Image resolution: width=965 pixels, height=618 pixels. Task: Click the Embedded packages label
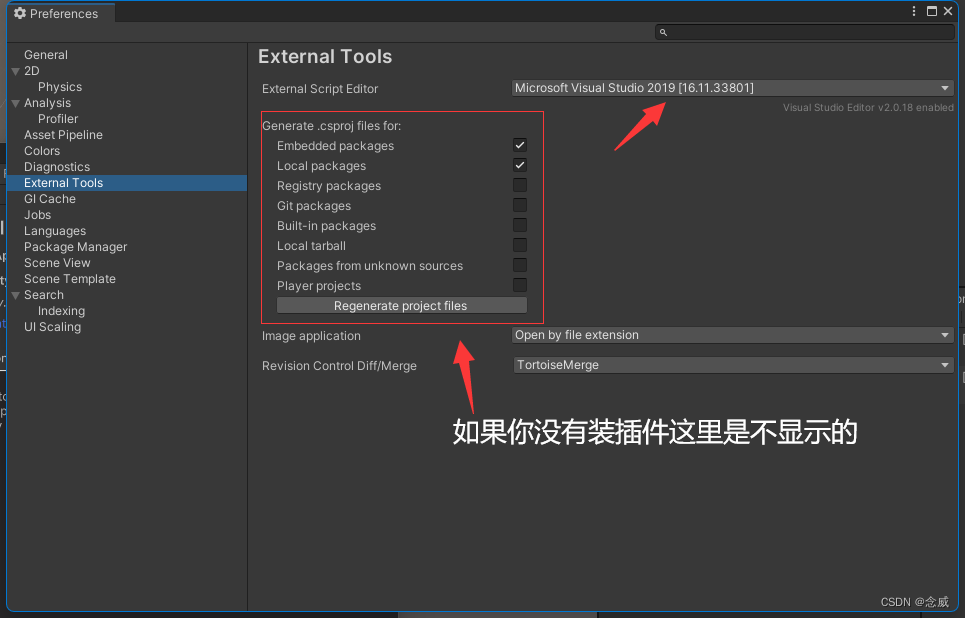click(335, 146)
